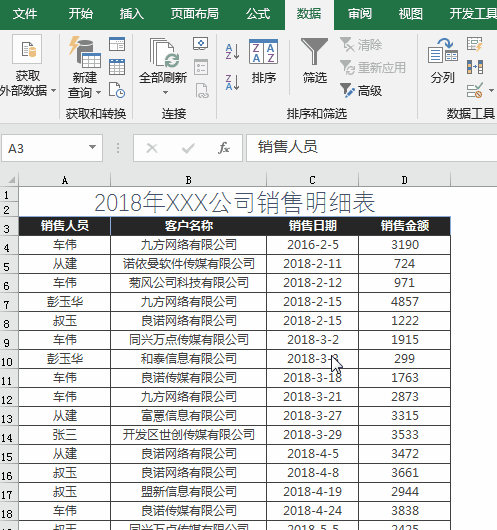Click the Get External Data icon

pyautogui.click(x=27, y=49)
